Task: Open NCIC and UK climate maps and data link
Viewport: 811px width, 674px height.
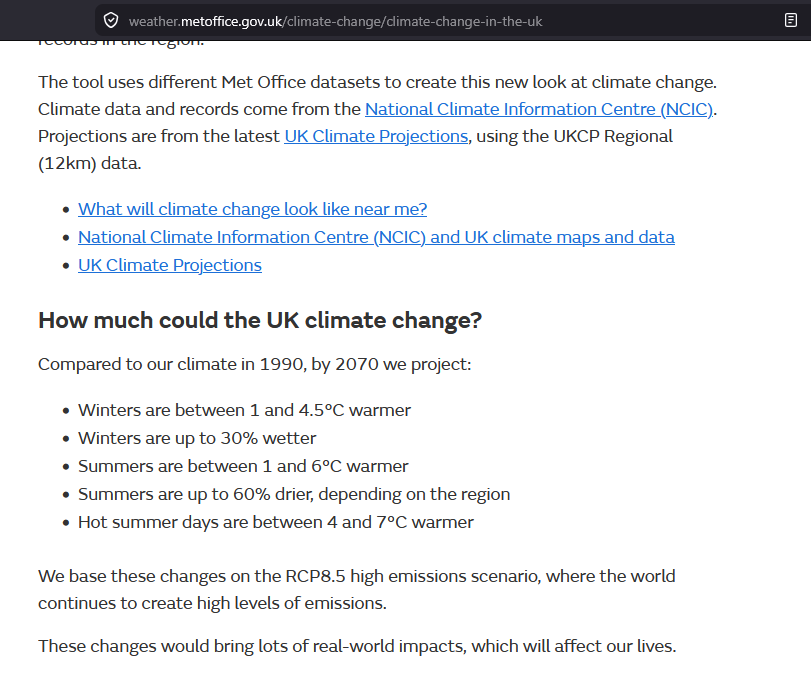Action: [x=376, y=237]
